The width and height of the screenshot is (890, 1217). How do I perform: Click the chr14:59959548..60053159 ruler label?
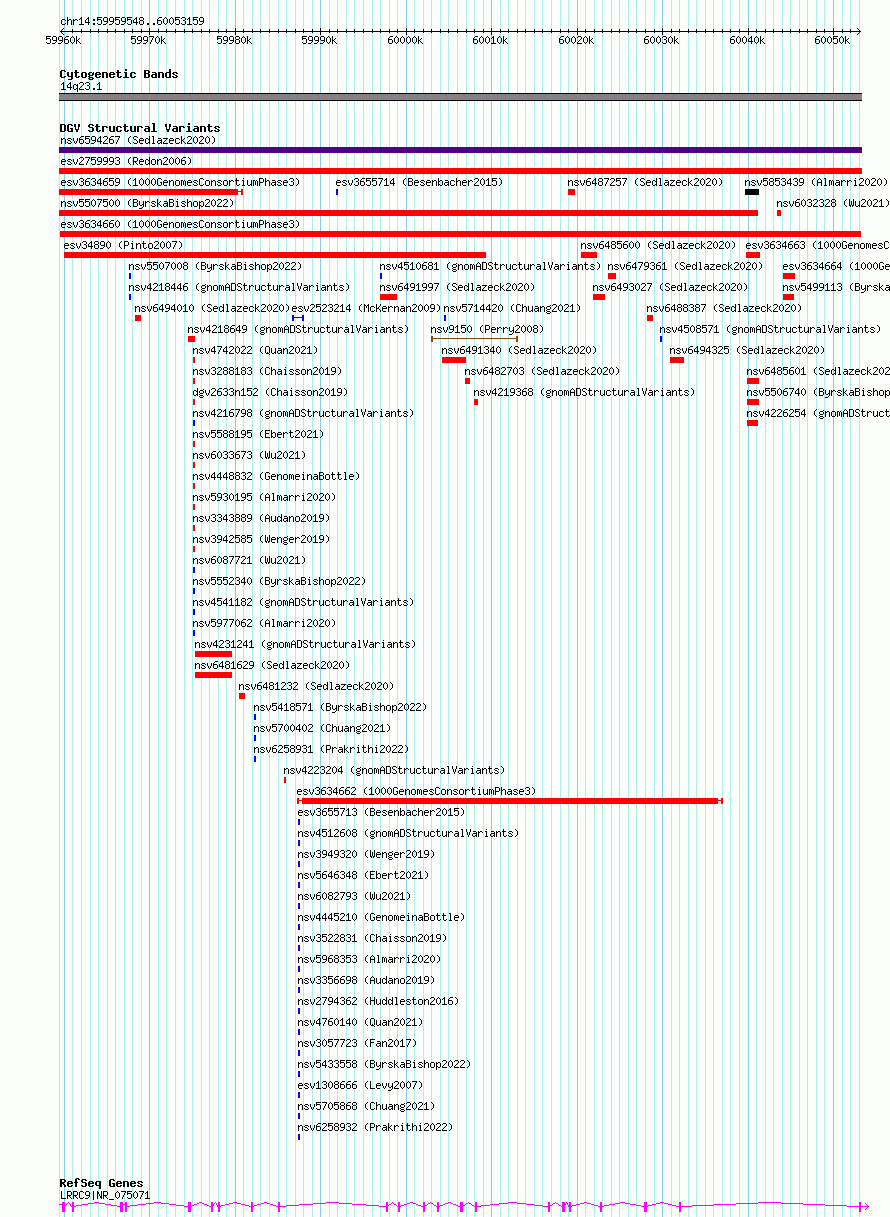132,21
